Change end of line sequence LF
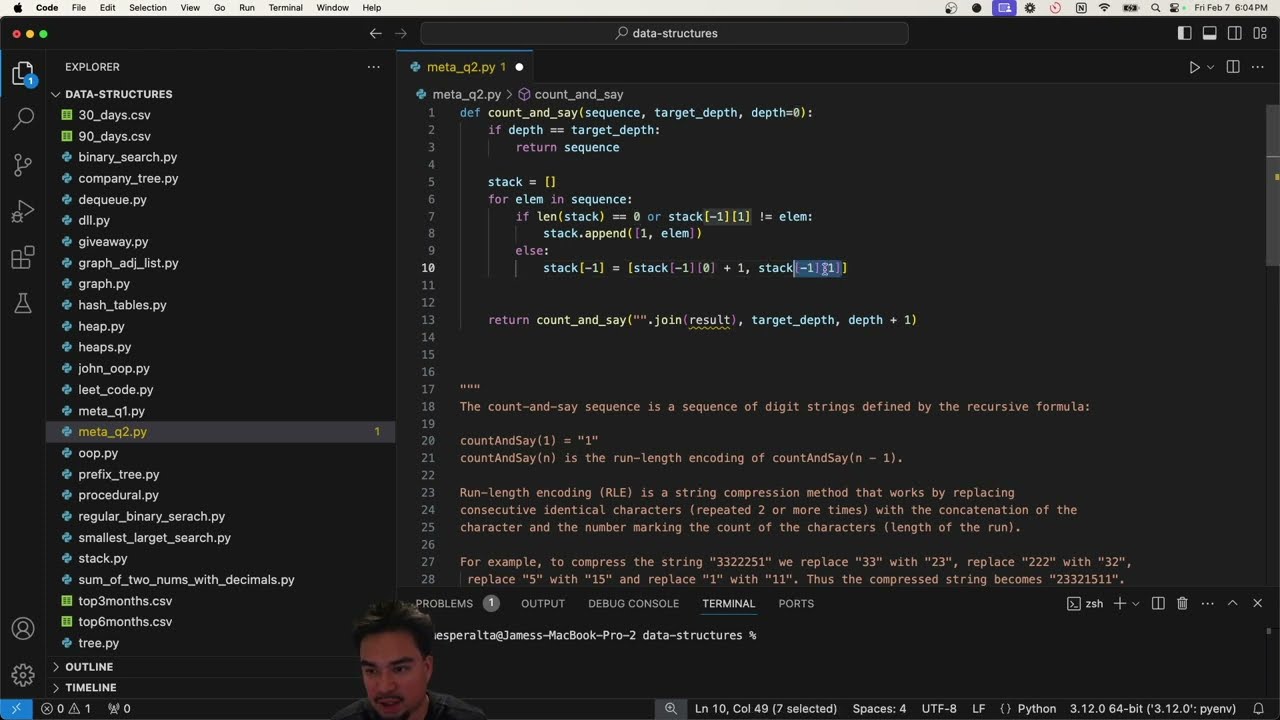The image size is (1280, 720). click(978, 708)
